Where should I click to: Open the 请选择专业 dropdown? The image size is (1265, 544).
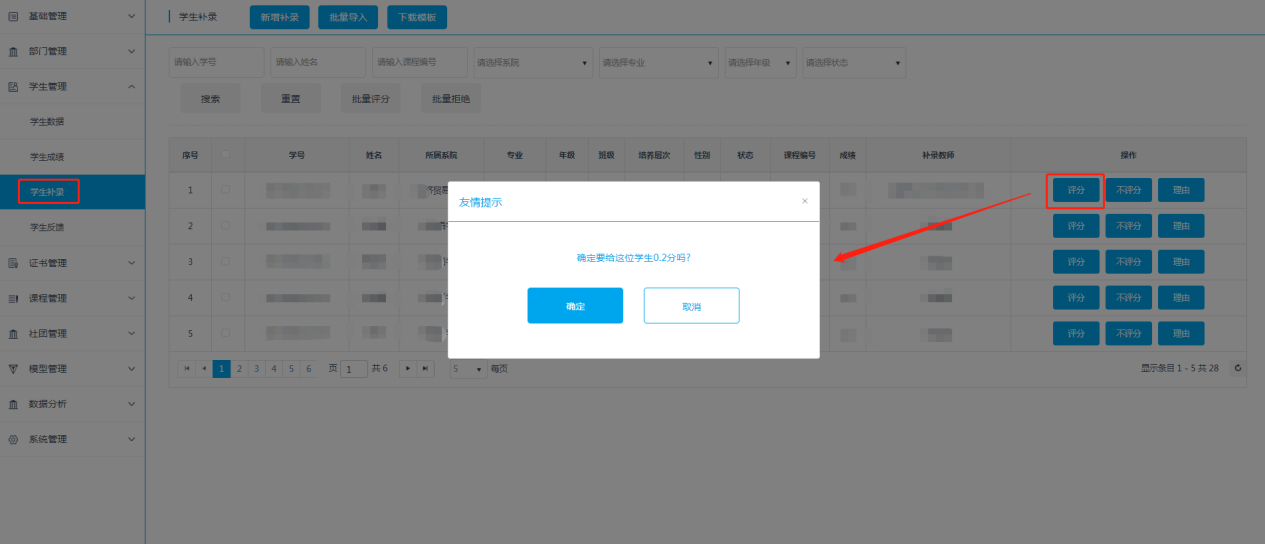(x=659, y=62)
